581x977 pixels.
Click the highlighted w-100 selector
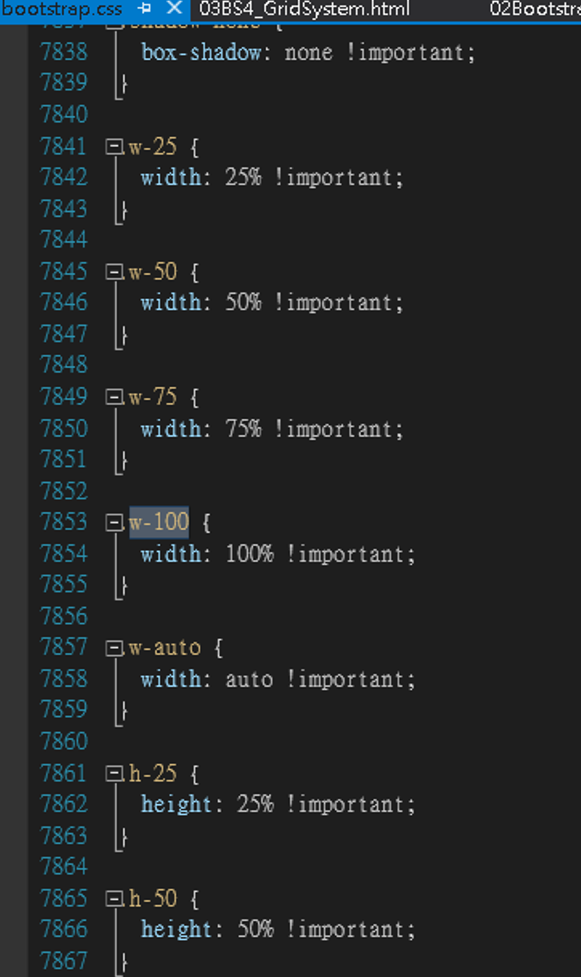159,522
